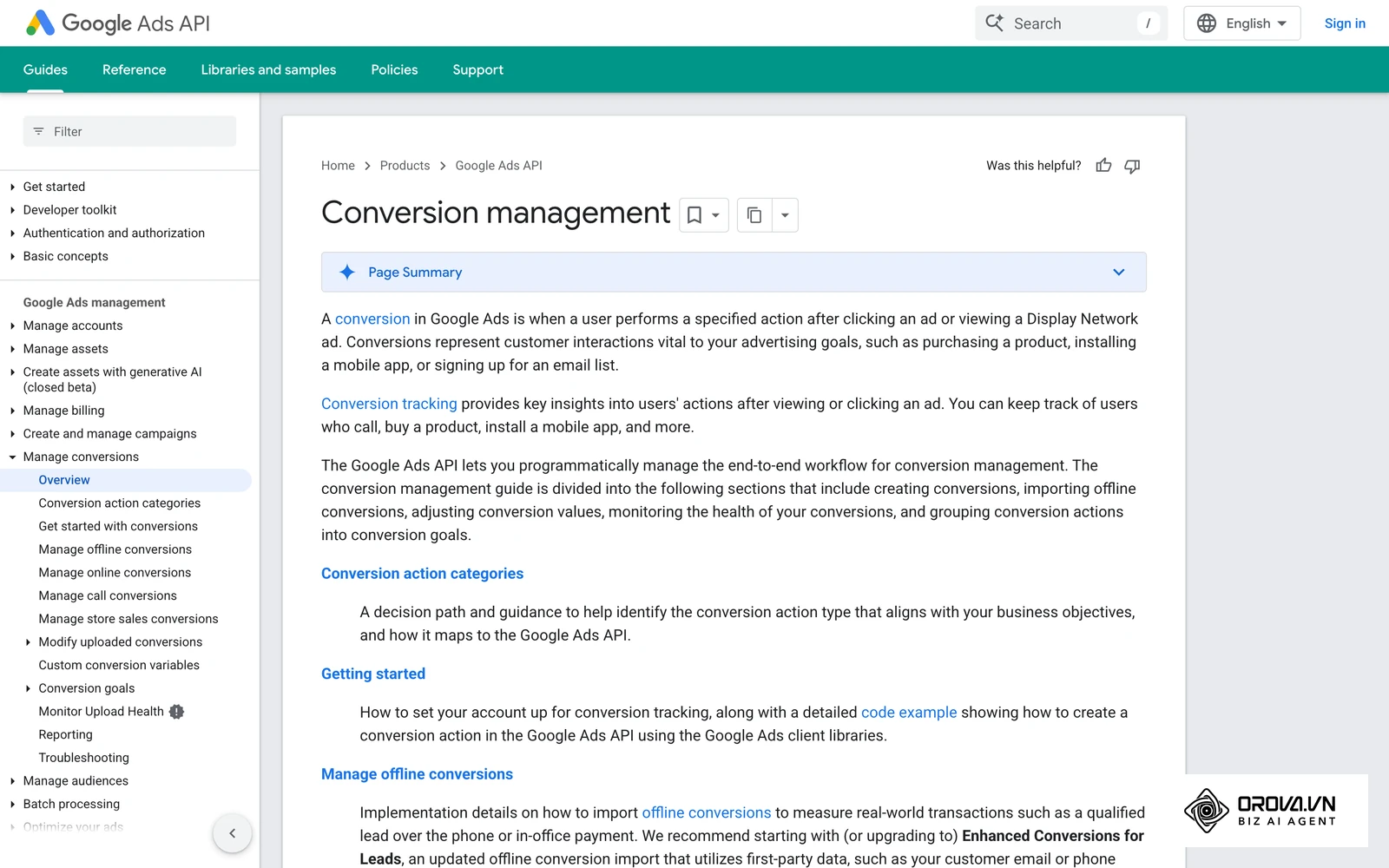This screenshot has width=1389, height=868.
Task: Collapse the left navigation sidebar
Action: click(233, 833)
